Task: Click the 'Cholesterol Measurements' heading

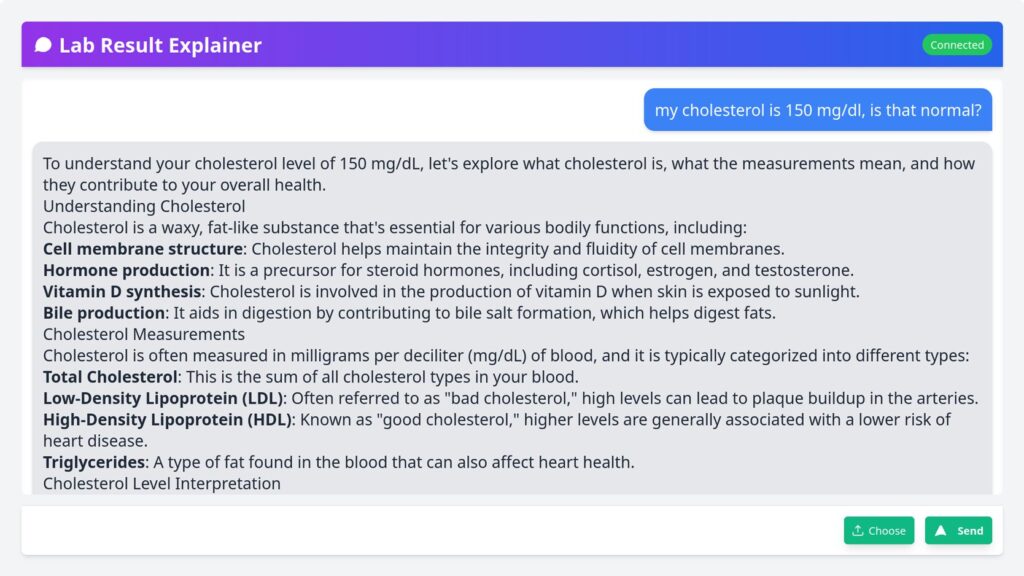Action: [143, 334]
